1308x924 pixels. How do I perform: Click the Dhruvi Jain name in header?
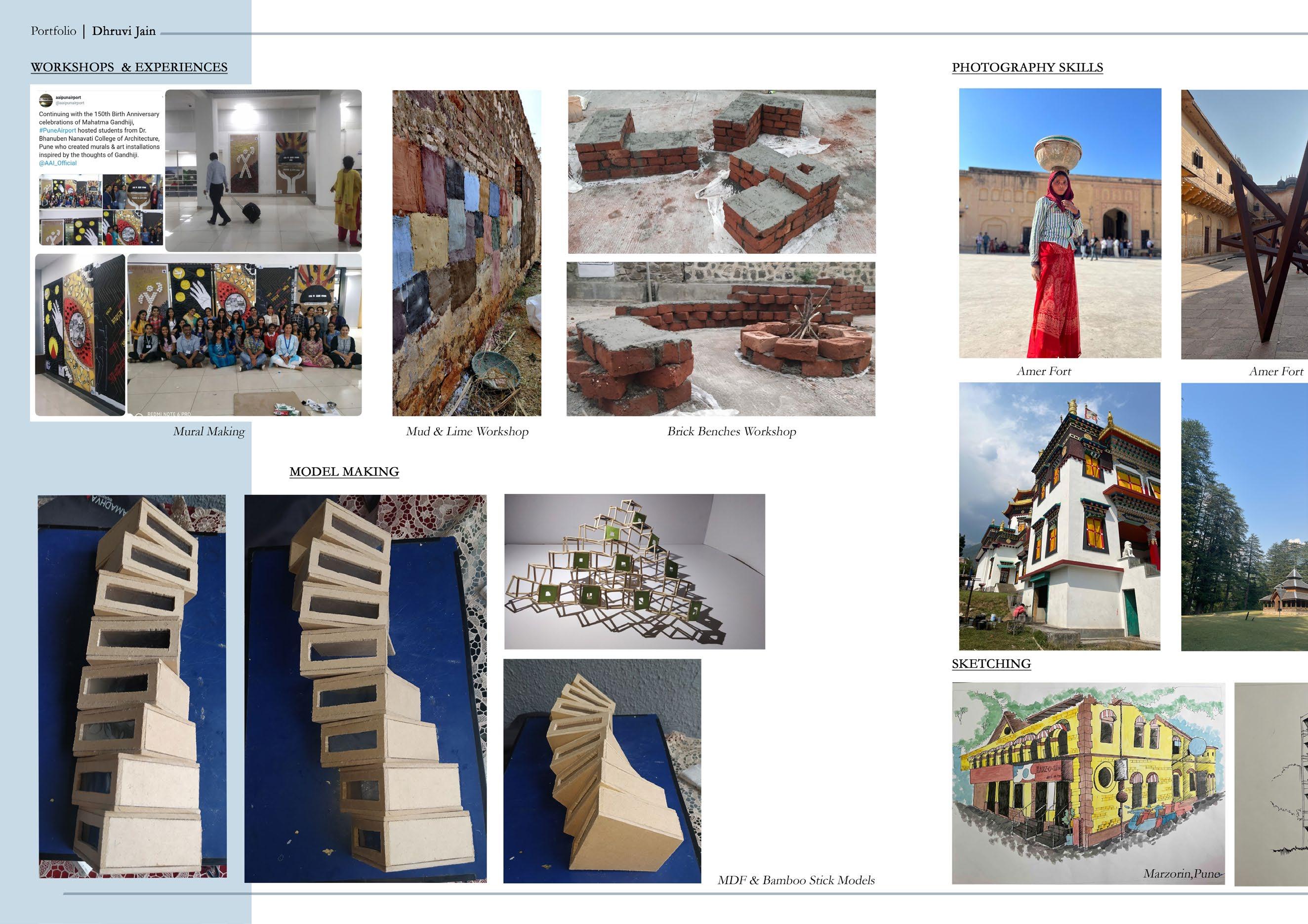tap(123, 31)
